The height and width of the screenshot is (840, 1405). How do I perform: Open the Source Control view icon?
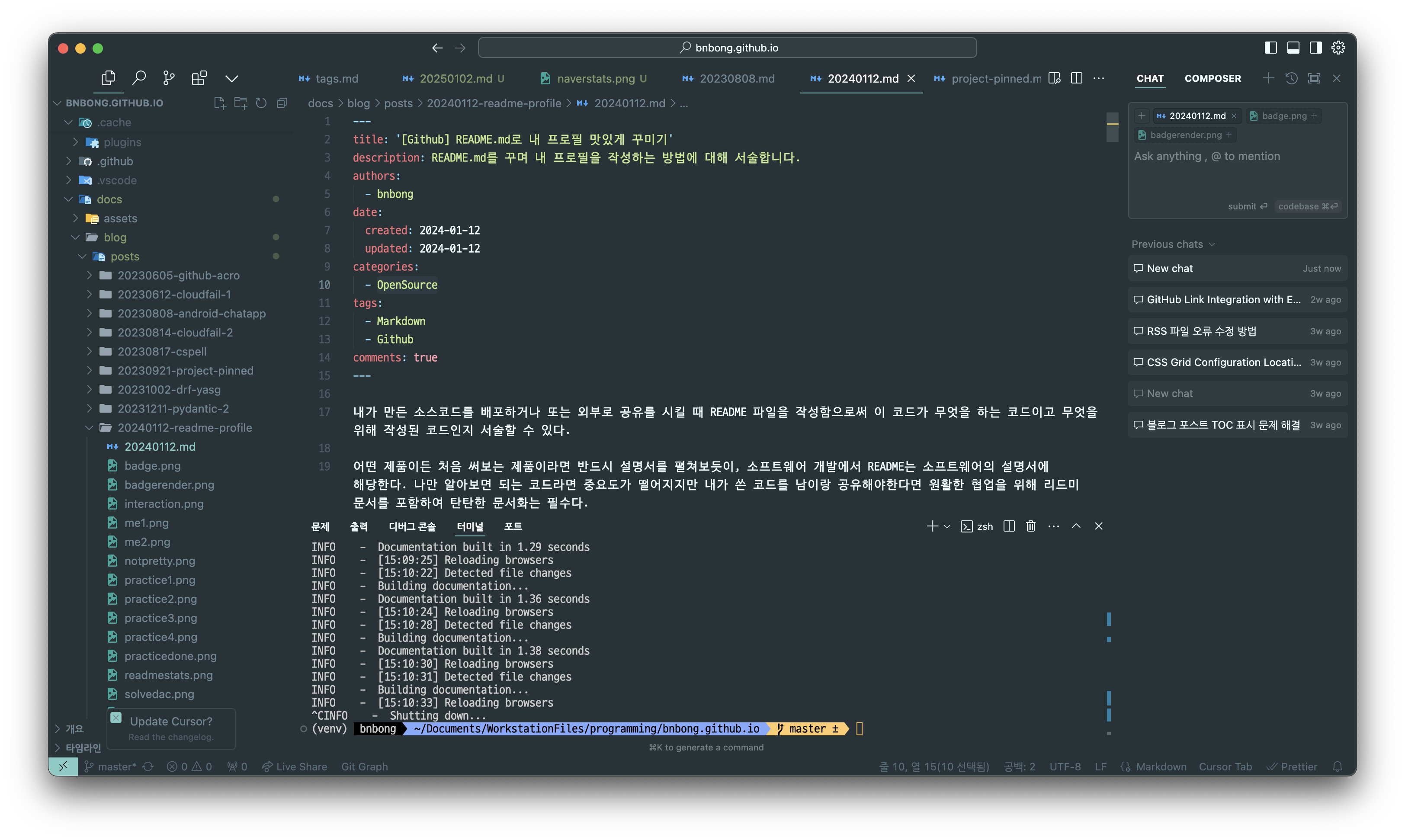169,78
